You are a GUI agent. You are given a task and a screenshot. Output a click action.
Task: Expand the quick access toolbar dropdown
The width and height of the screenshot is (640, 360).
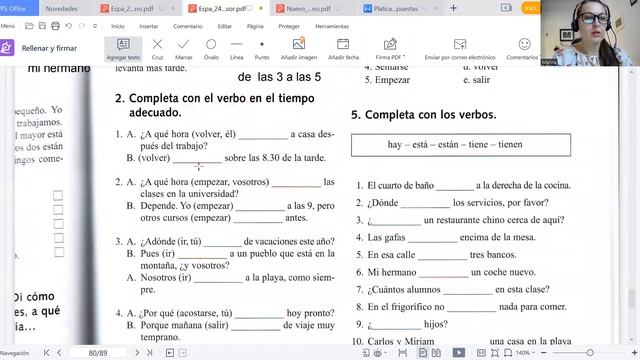coord(95,26)
